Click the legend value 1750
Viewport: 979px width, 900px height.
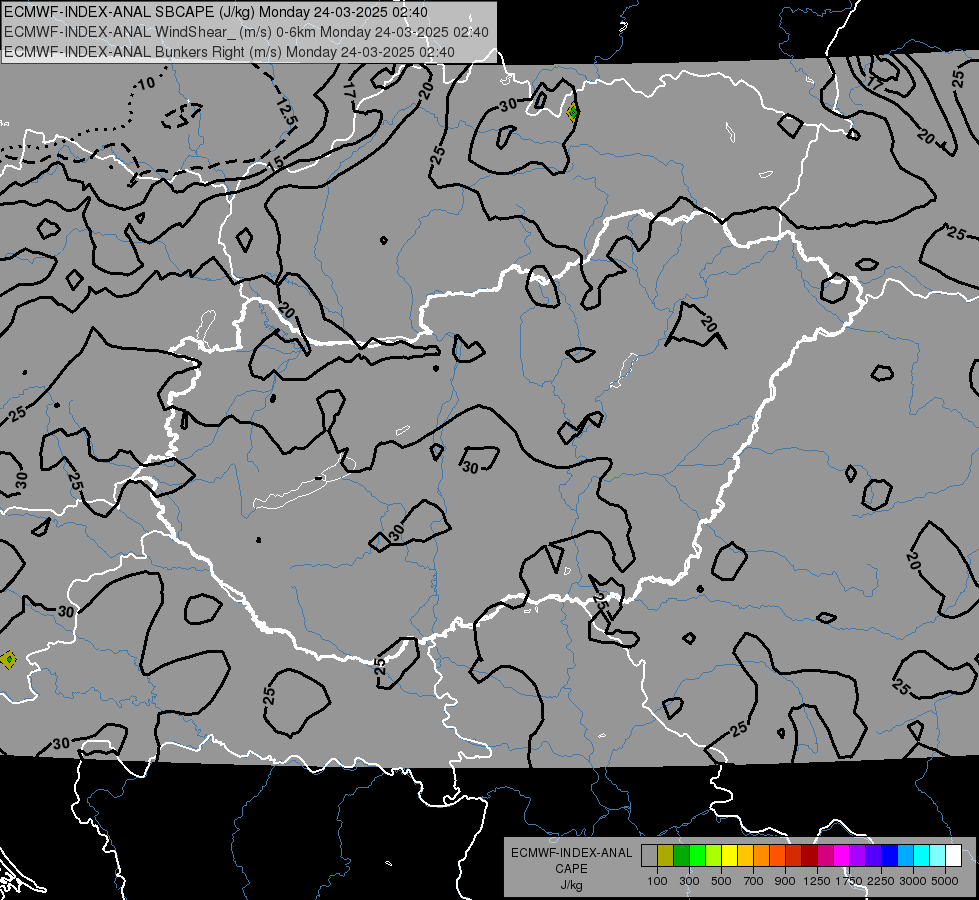pyautogui.click(x=849, y=881)
